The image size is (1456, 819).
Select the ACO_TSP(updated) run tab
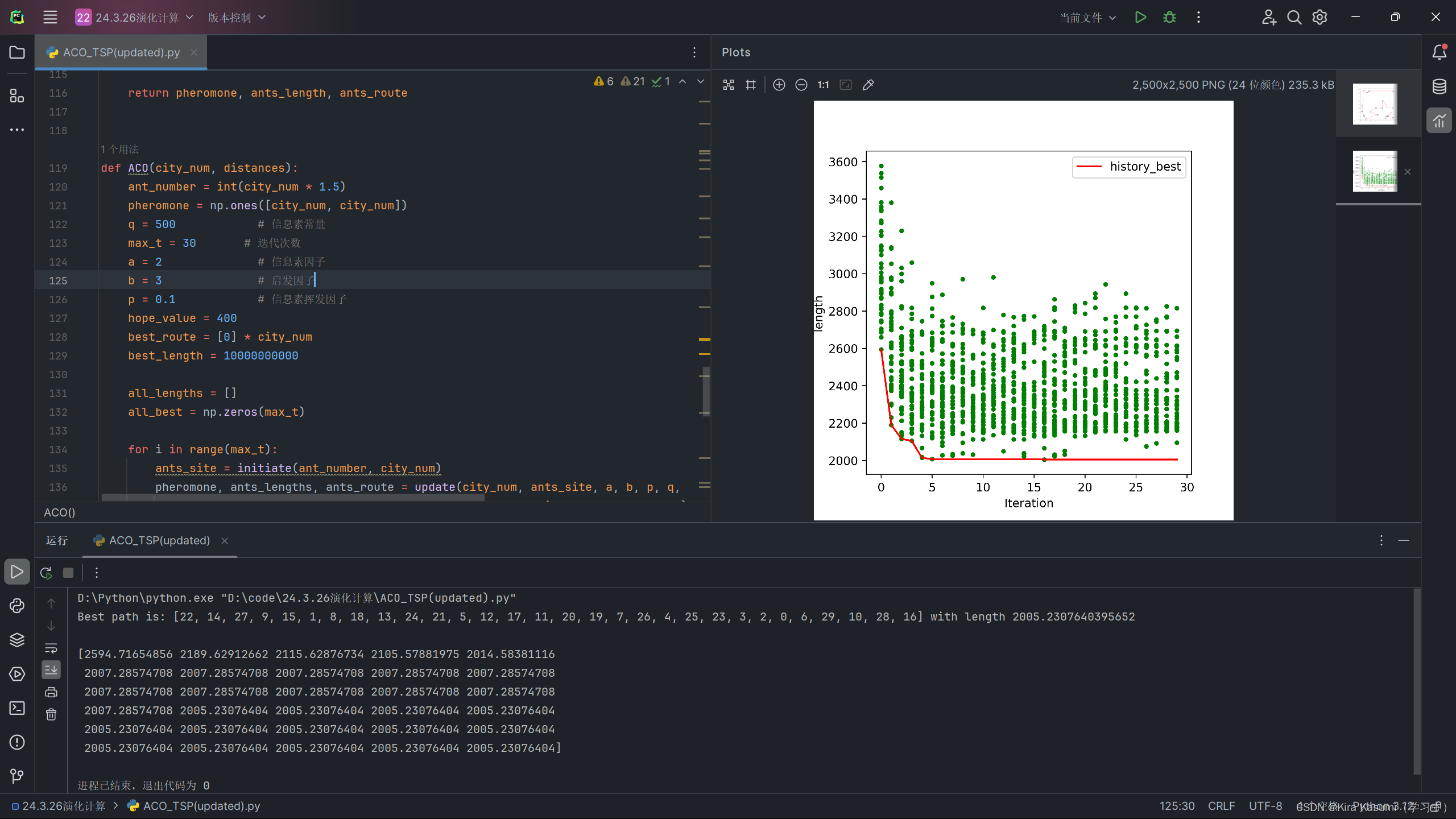(x=159, y=540)
